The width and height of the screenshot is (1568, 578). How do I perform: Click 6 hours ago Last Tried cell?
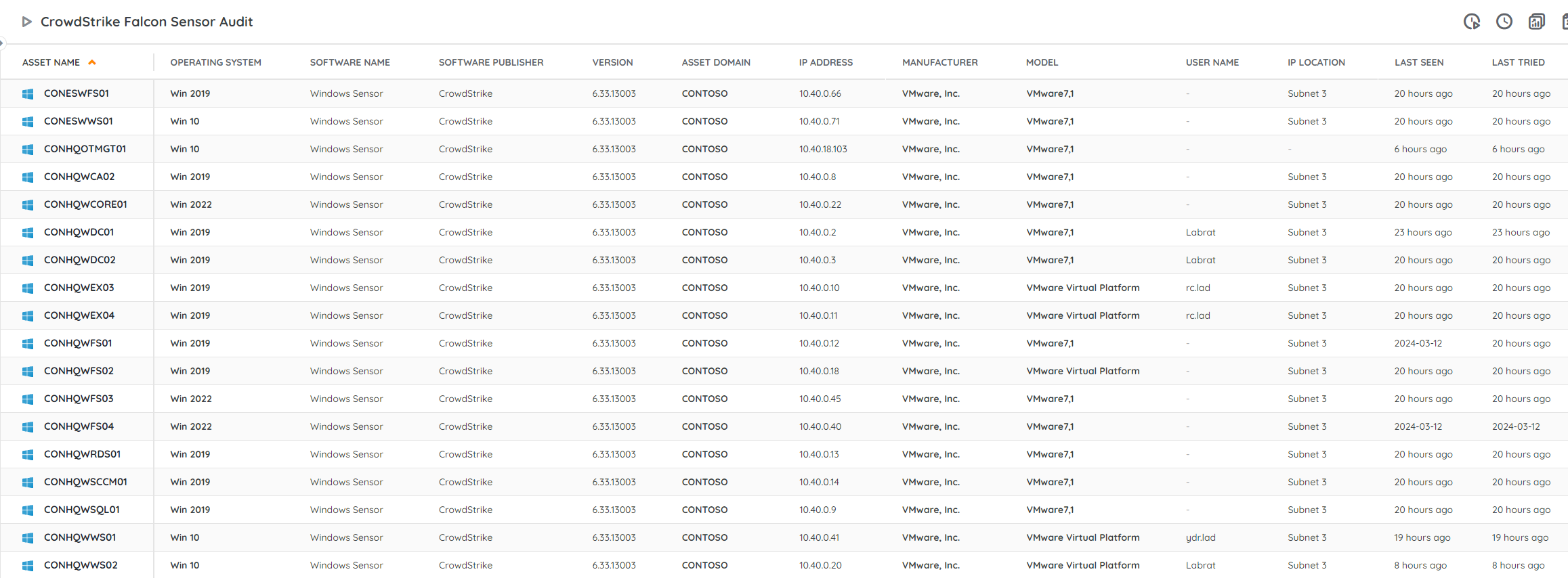click(x=1518, y=149)
